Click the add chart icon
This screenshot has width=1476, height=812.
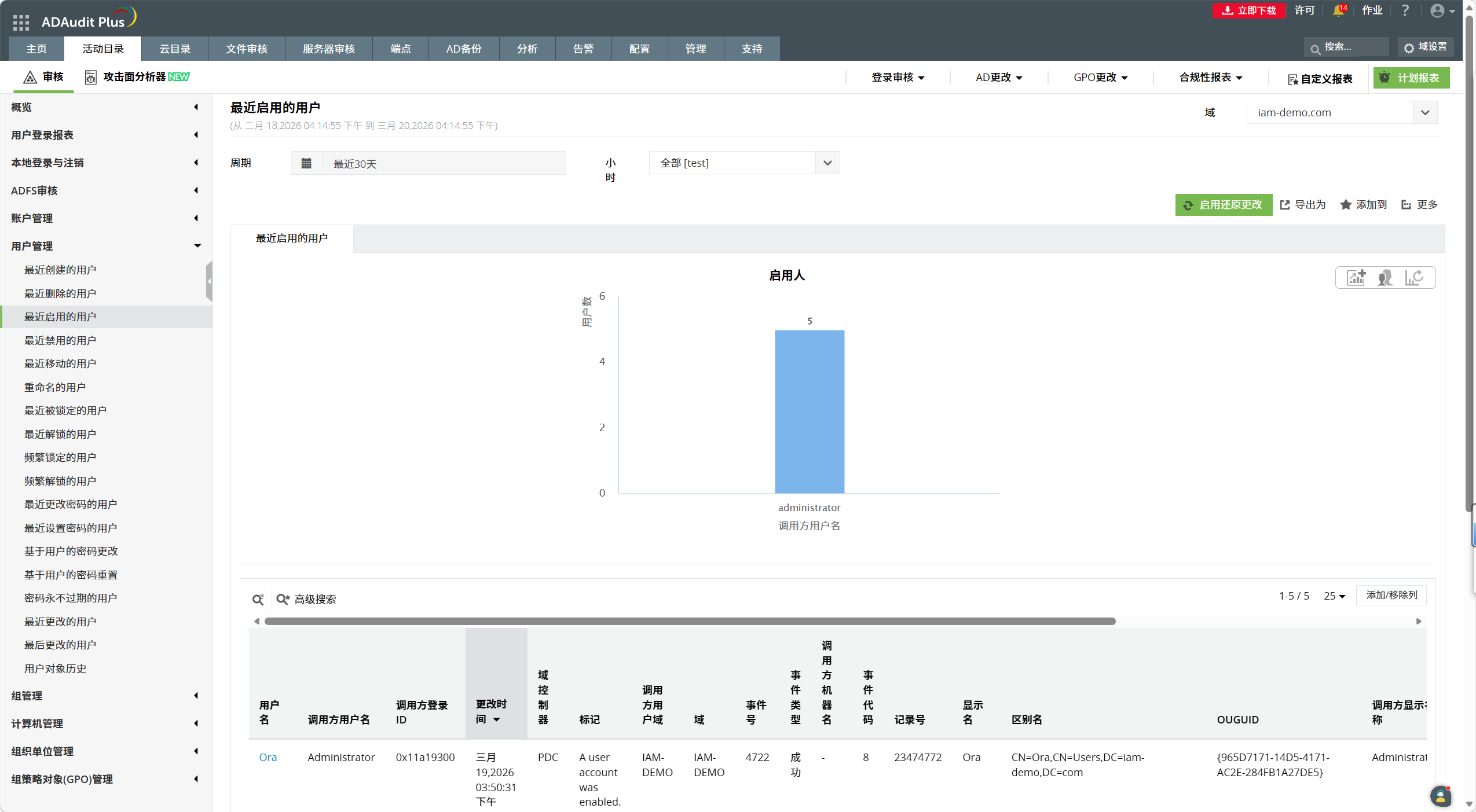[x=1356, y=278]
